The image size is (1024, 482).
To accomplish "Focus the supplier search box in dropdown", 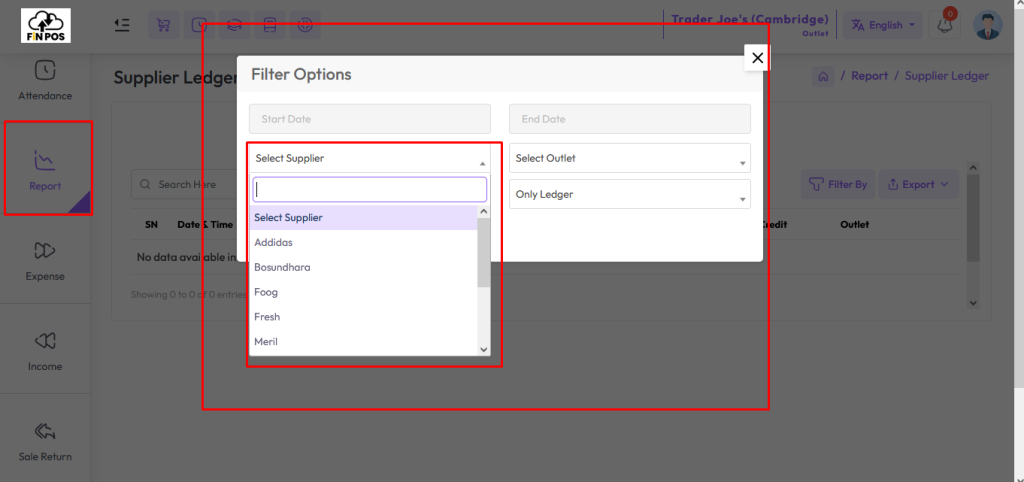I will click(x=370, y=189).
